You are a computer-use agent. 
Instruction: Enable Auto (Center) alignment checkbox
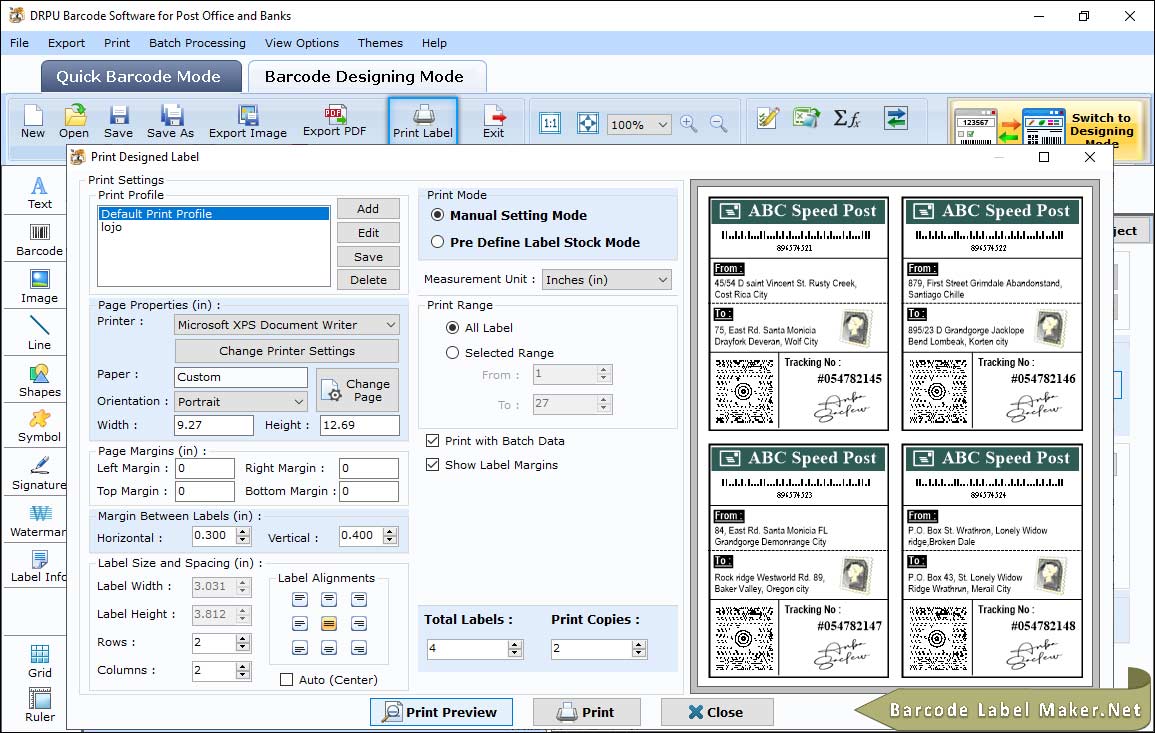point(287,679)
